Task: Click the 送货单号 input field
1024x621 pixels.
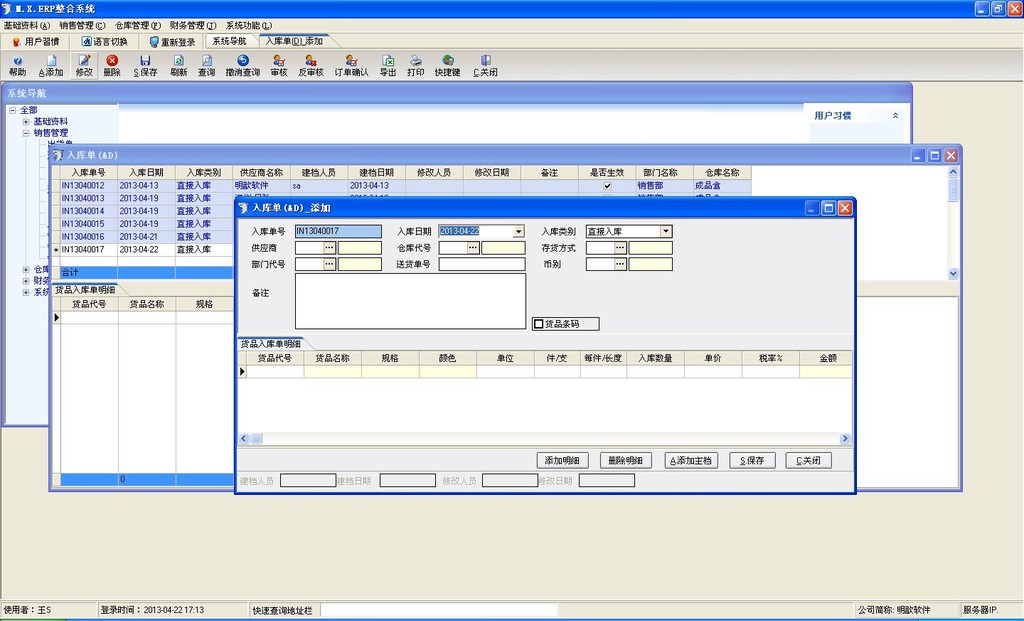Action: pos(481,265)
